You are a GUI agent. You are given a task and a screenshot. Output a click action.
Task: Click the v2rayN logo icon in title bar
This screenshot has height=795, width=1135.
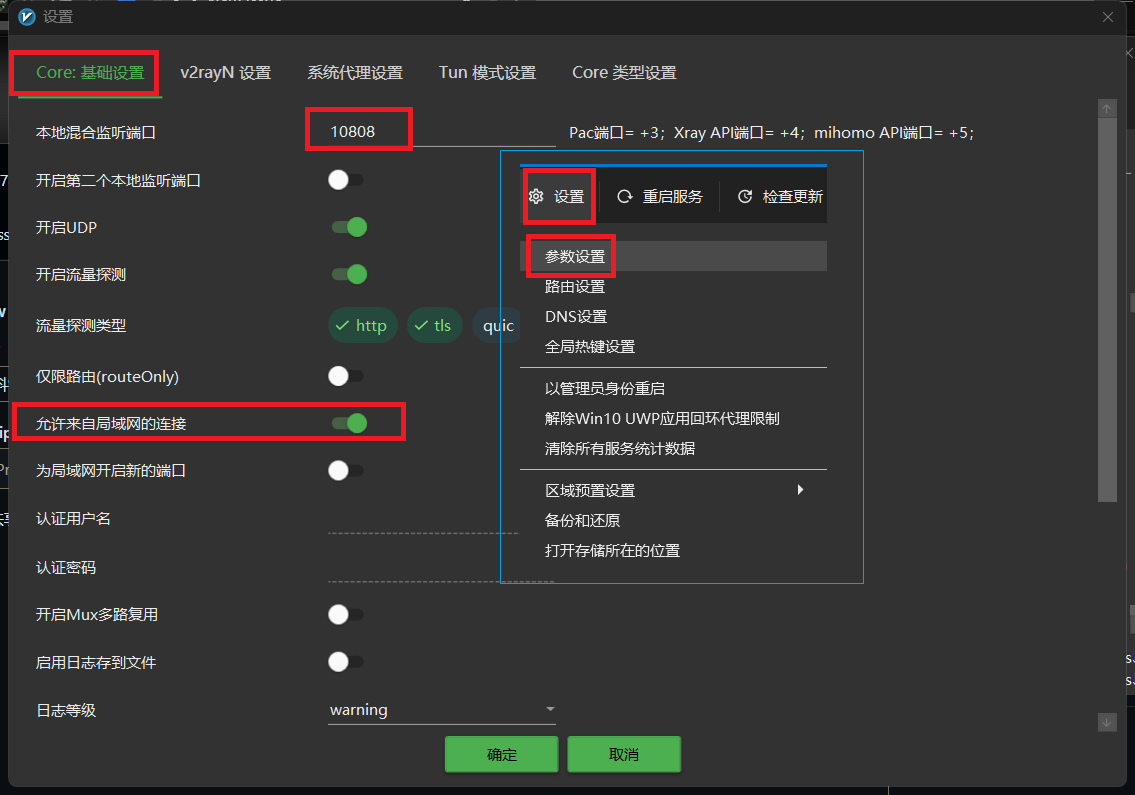(27, 17)
